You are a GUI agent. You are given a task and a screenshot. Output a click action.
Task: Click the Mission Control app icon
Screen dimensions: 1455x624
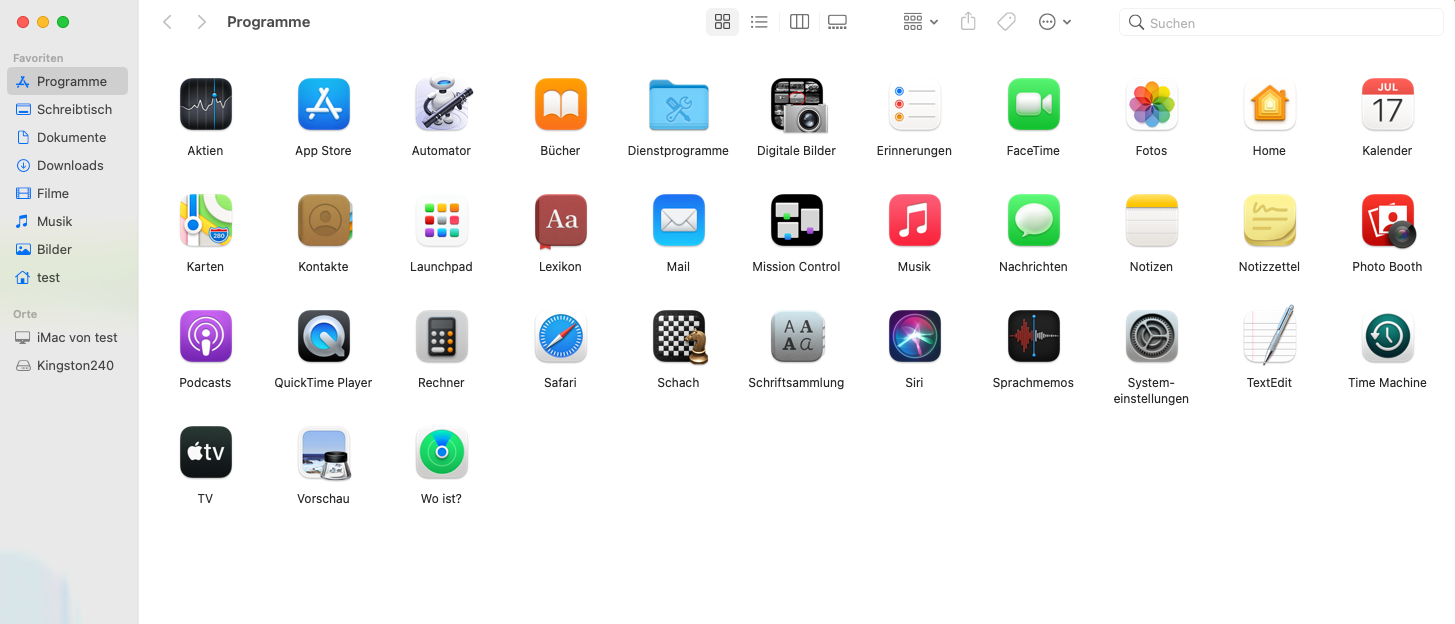pos(796,220)
